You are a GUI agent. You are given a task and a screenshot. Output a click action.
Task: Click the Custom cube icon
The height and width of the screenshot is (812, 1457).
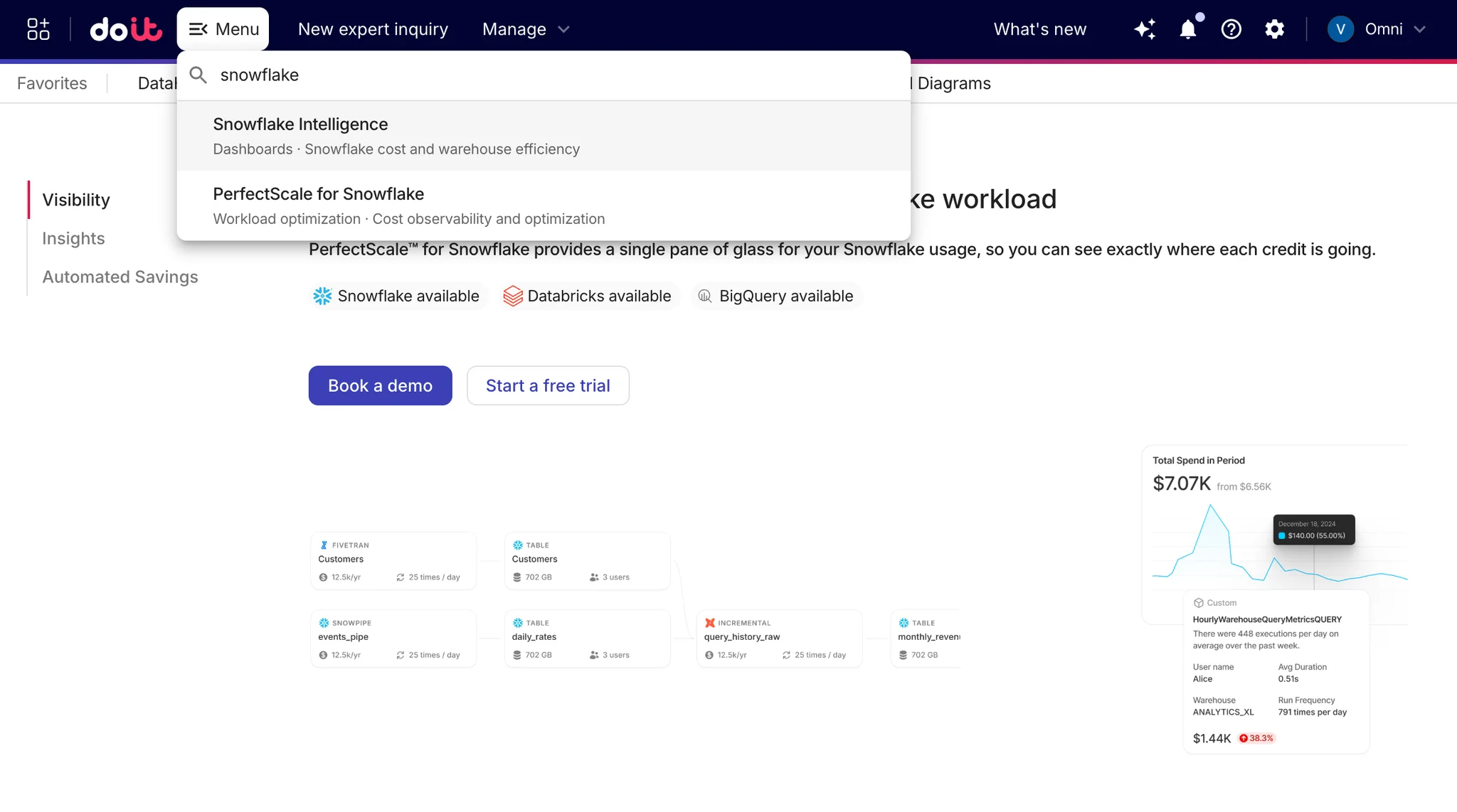click(1198, 603)
